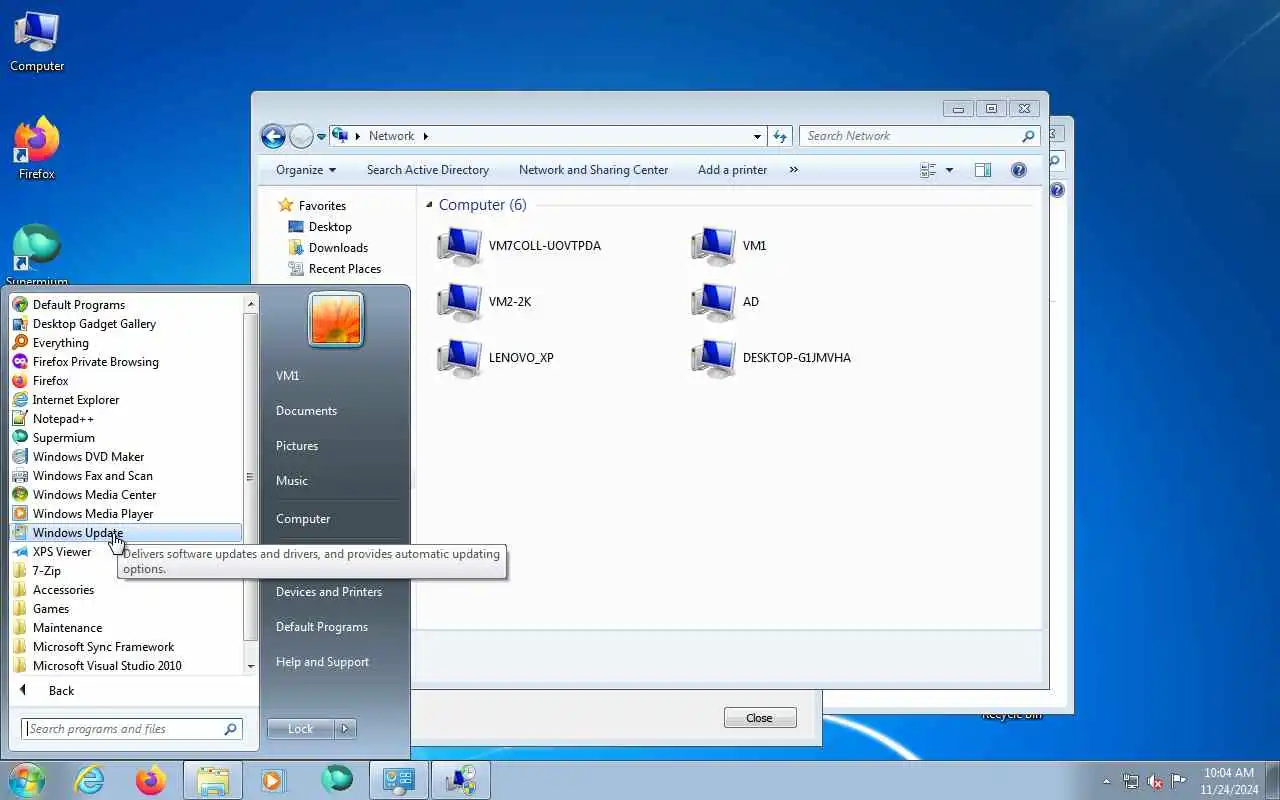Viewport: 1280px width, 800px height.
Task: Click the Forward arrow in Network window
Action: pos(301,136)
